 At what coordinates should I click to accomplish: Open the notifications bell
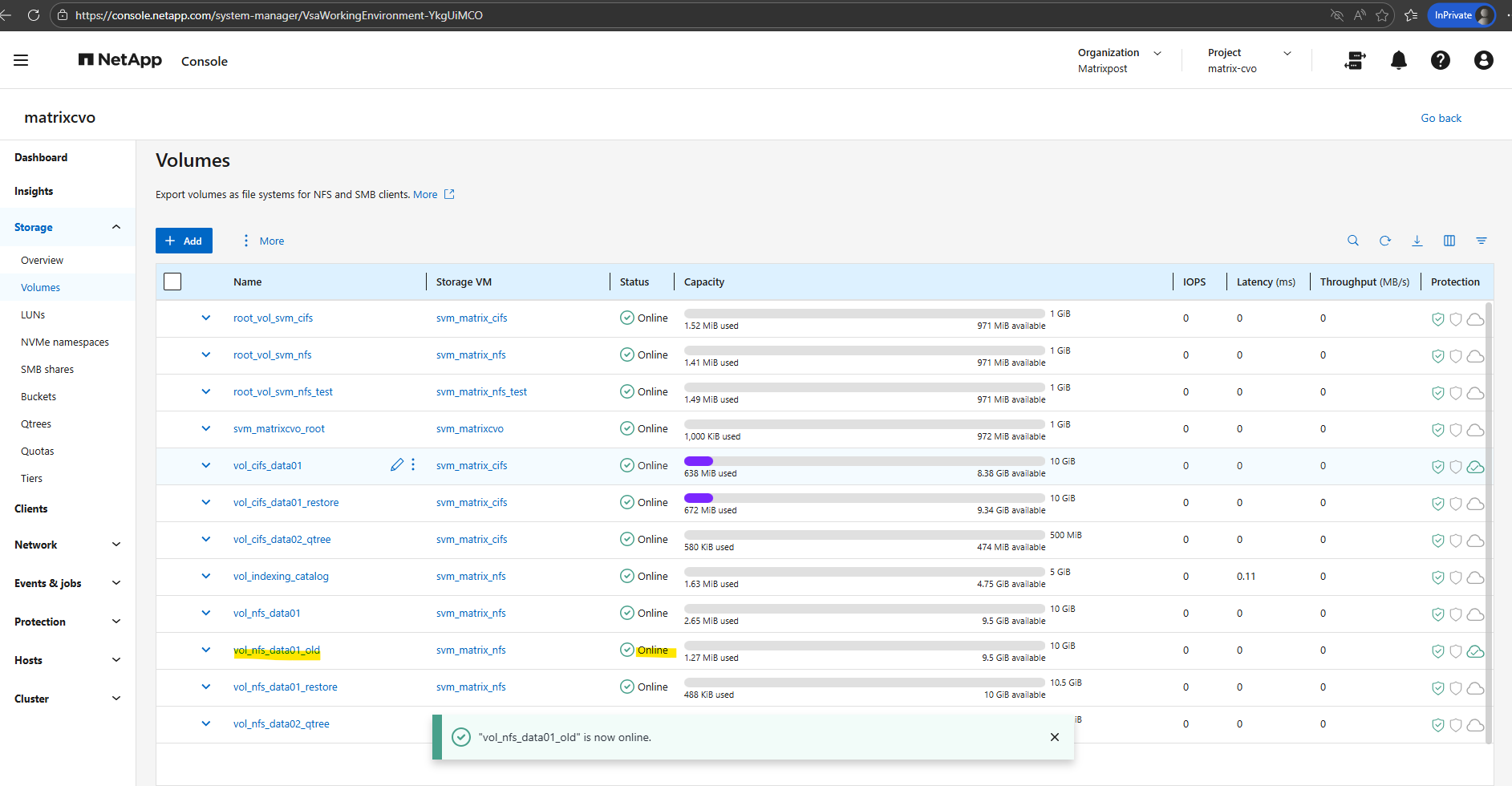(x=1398, y=60)
